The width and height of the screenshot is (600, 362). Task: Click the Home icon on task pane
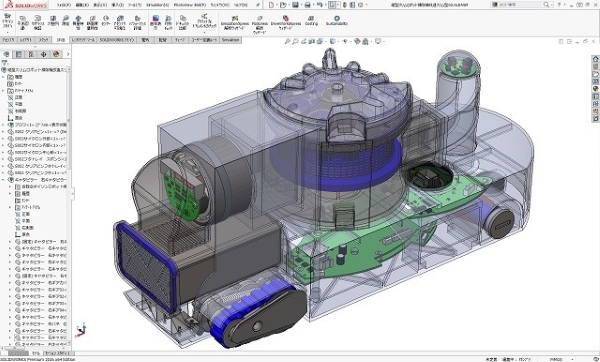pyautogui.click(x=595, y=59)
